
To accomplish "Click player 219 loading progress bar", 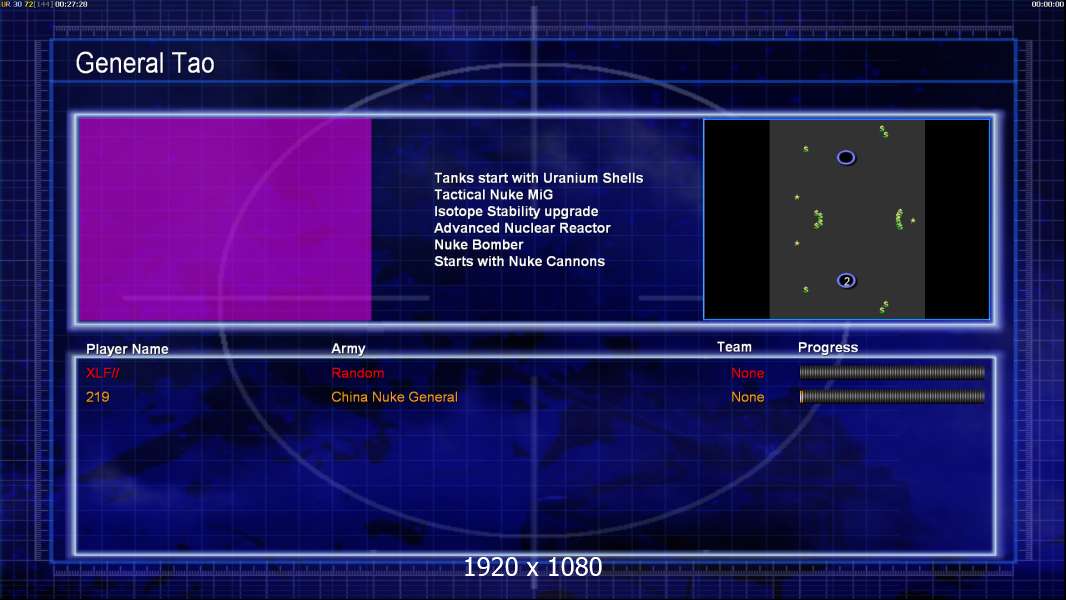I will (x=892, y=396).
